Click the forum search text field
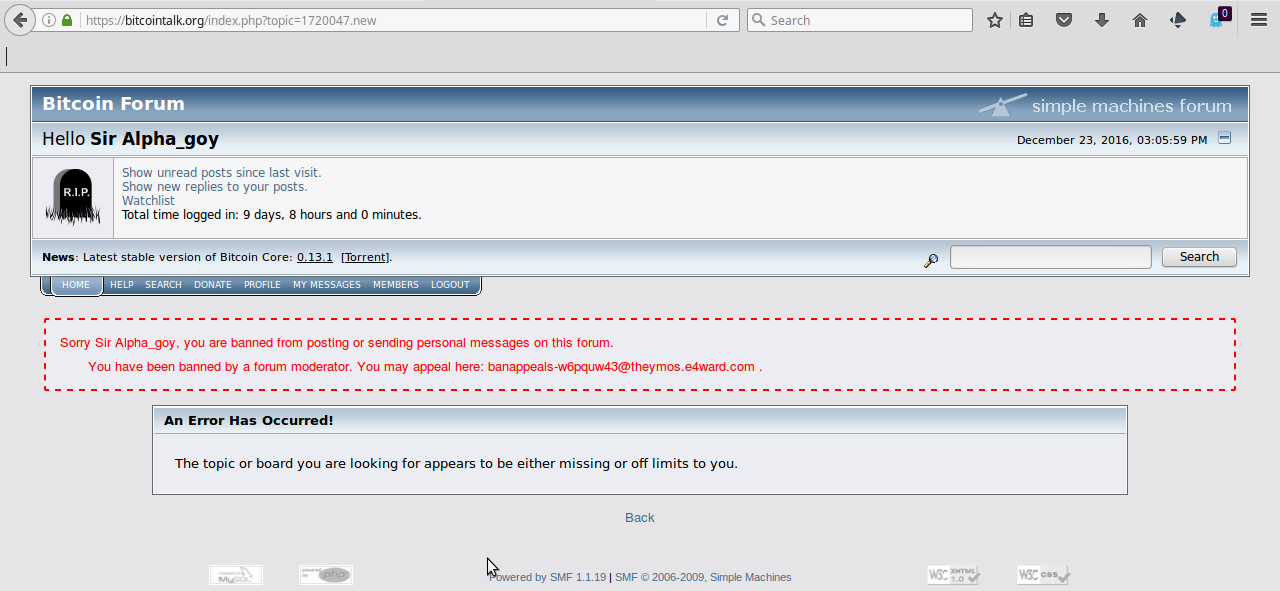 click(1051, 257)
